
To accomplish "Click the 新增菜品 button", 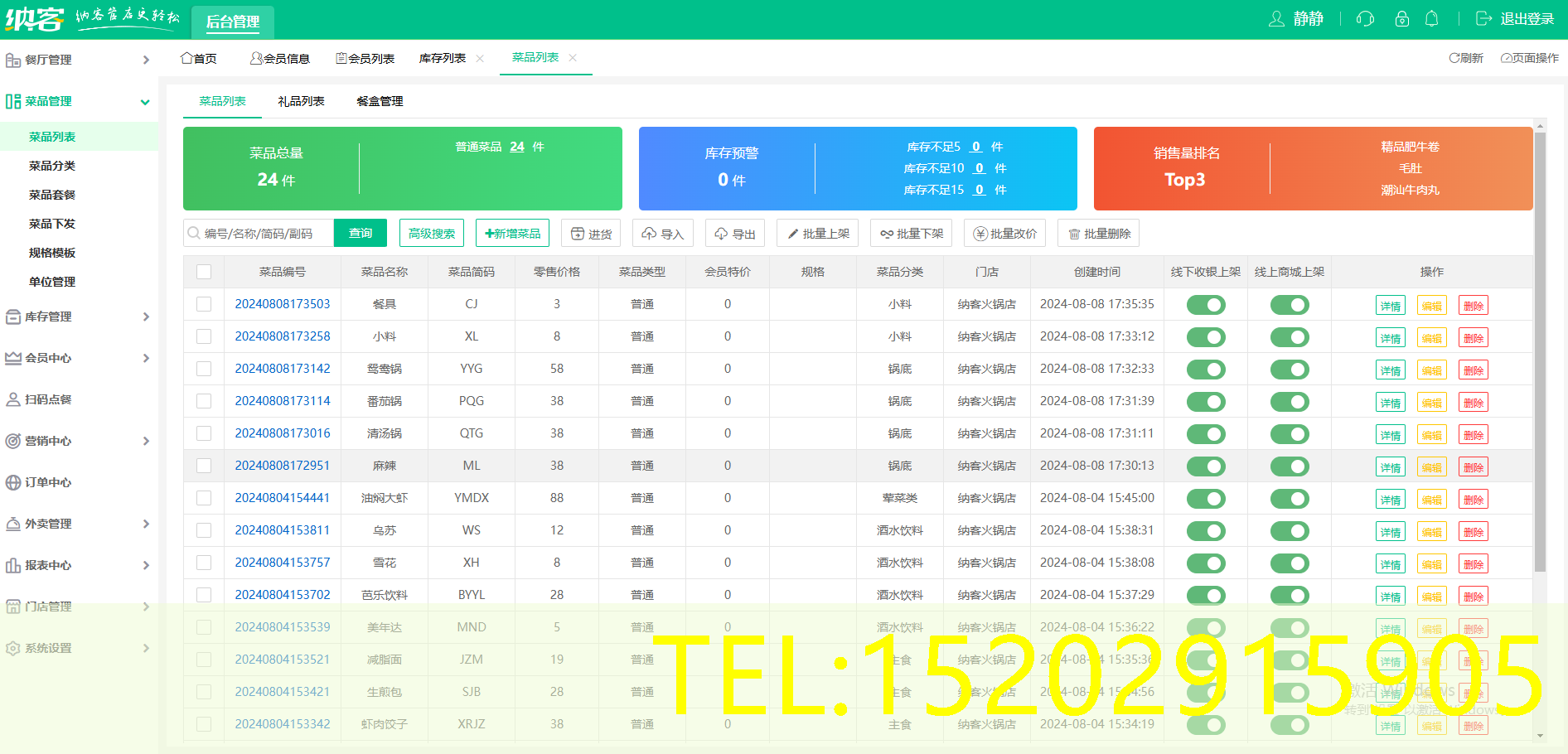I will pos(512,233).
